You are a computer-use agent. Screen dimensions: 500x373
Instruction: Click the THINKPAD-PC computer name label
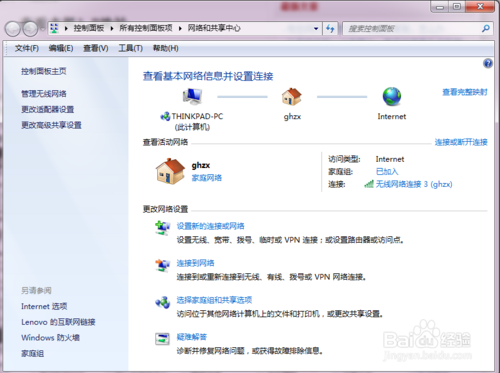(197, 117)
